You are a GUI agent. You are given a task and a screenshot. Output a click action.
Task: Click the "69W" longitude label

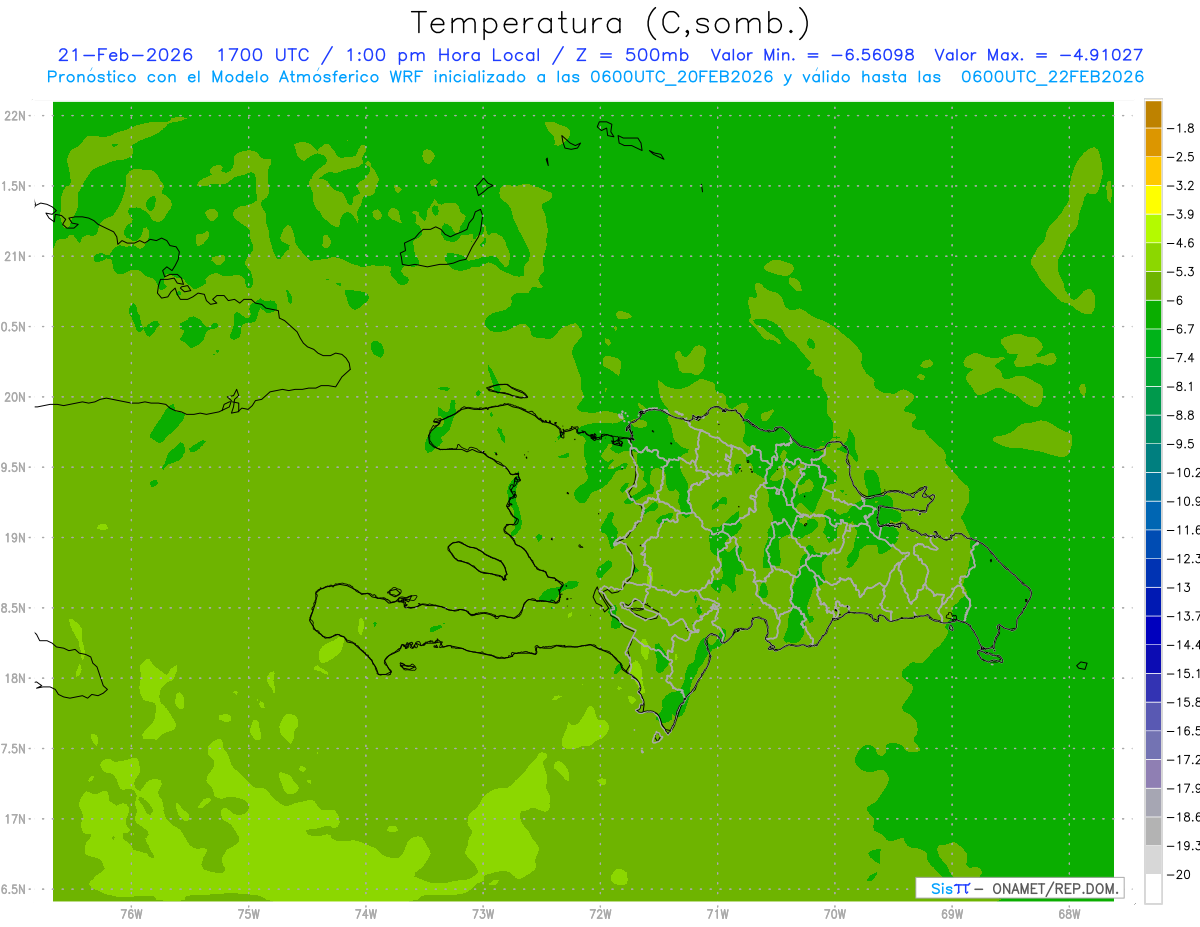tap(951, 913)
